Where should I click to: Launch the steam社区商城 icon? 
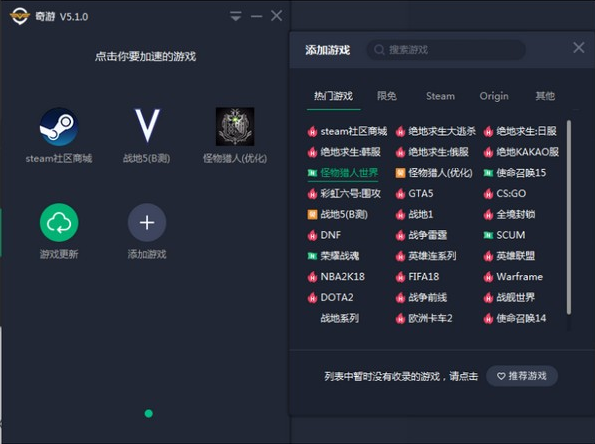(59, 127)
